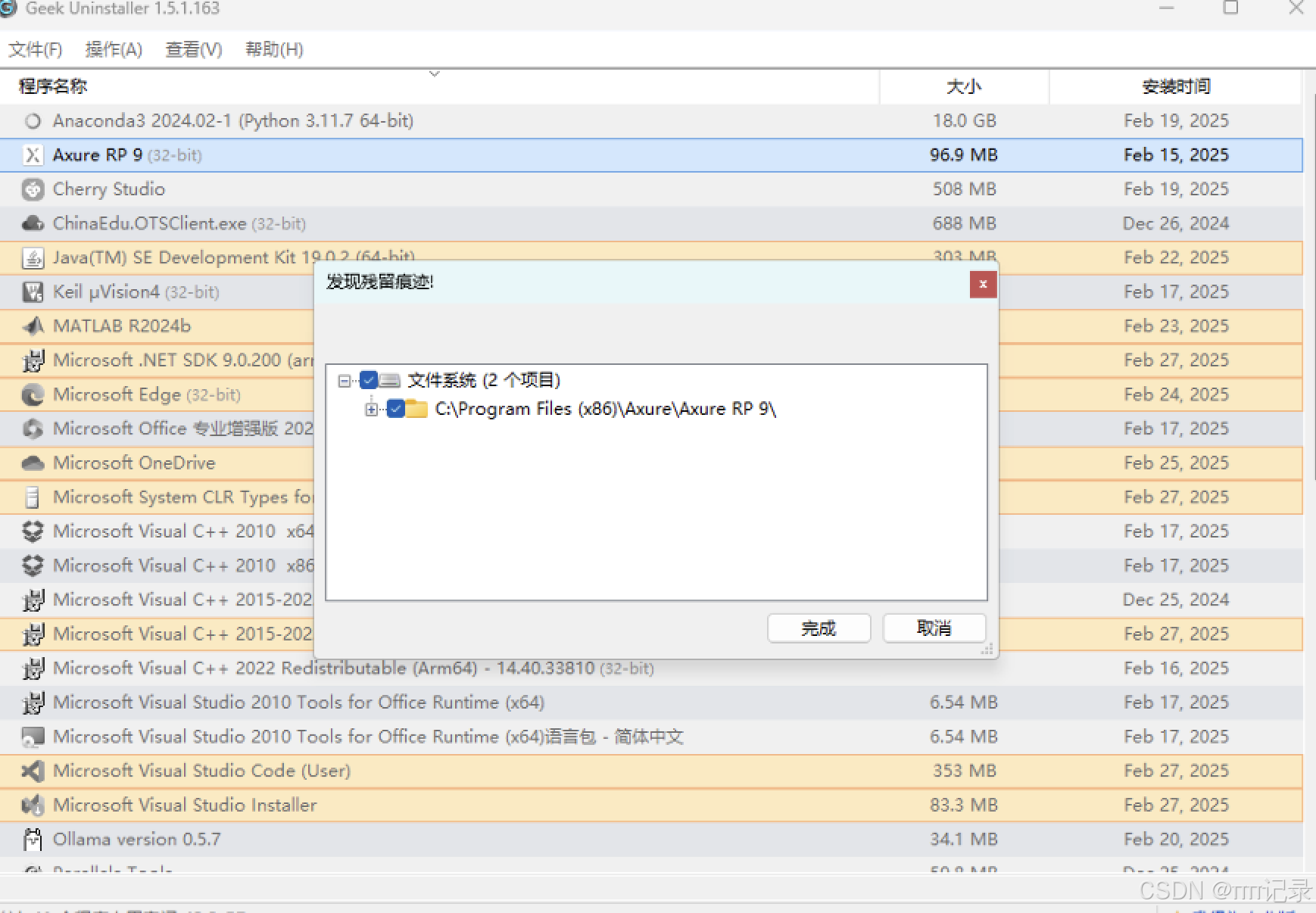
Task: Open the 操作(A) menu
Action: (x=114, y=50)
